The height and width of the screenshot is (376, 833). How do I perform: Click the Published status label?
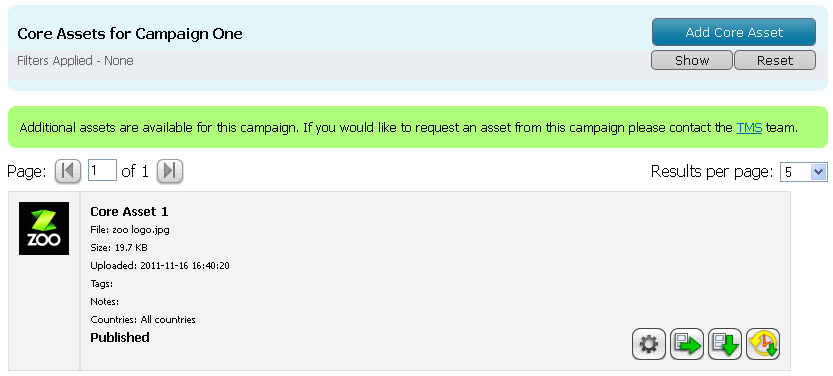coord(120,337)
